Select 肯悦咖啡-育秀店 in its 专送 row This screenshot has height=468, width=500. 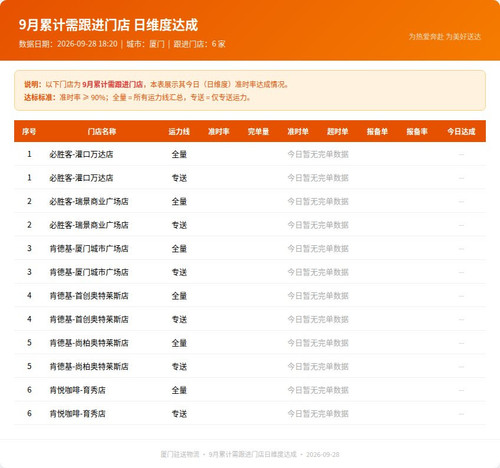[x=78, y=414]
